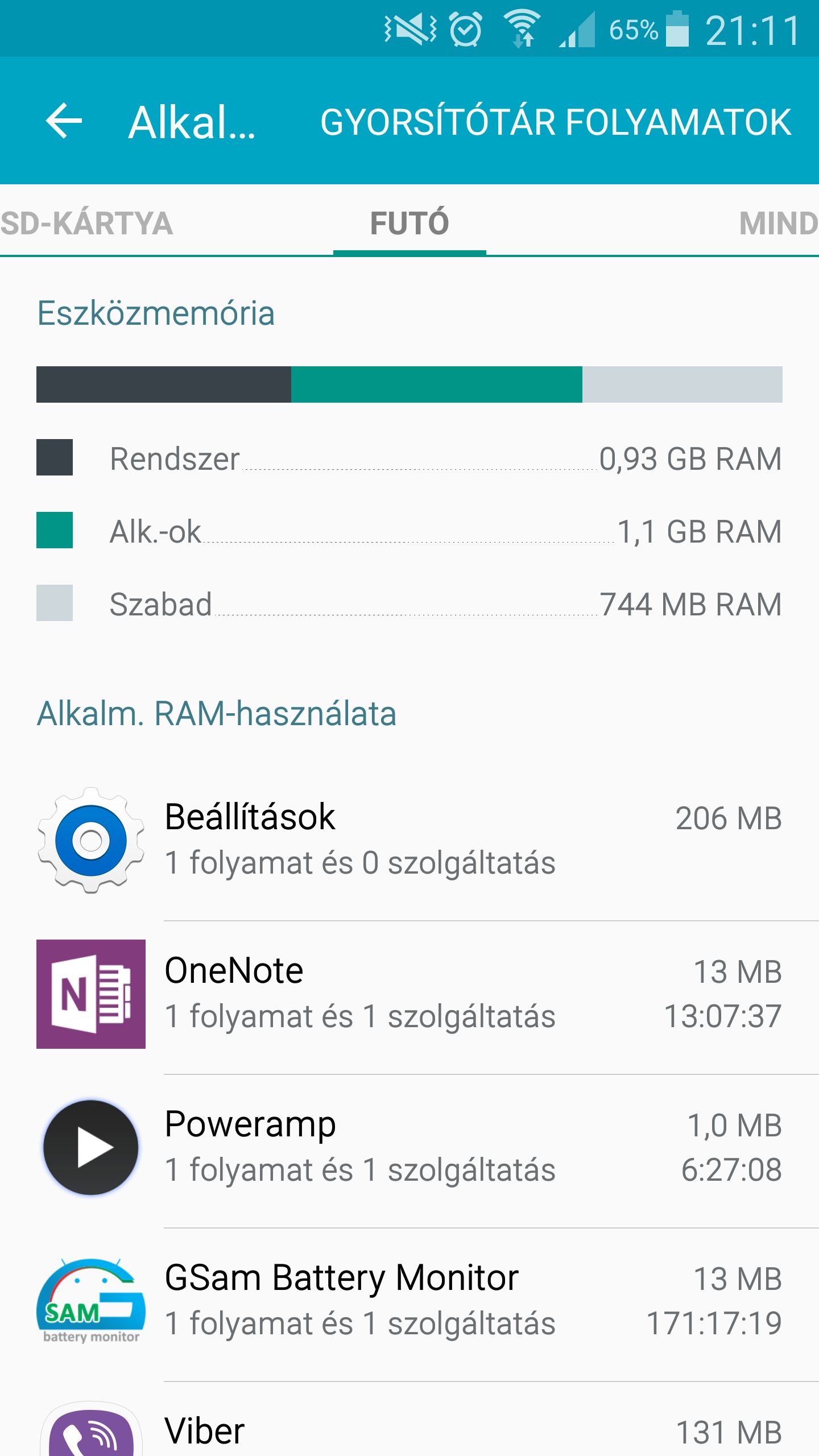This screenshot has height=1456, width=819.
Task: Tap the Viber app icon
Action: pyautogui.click(x=91, y=1429)
